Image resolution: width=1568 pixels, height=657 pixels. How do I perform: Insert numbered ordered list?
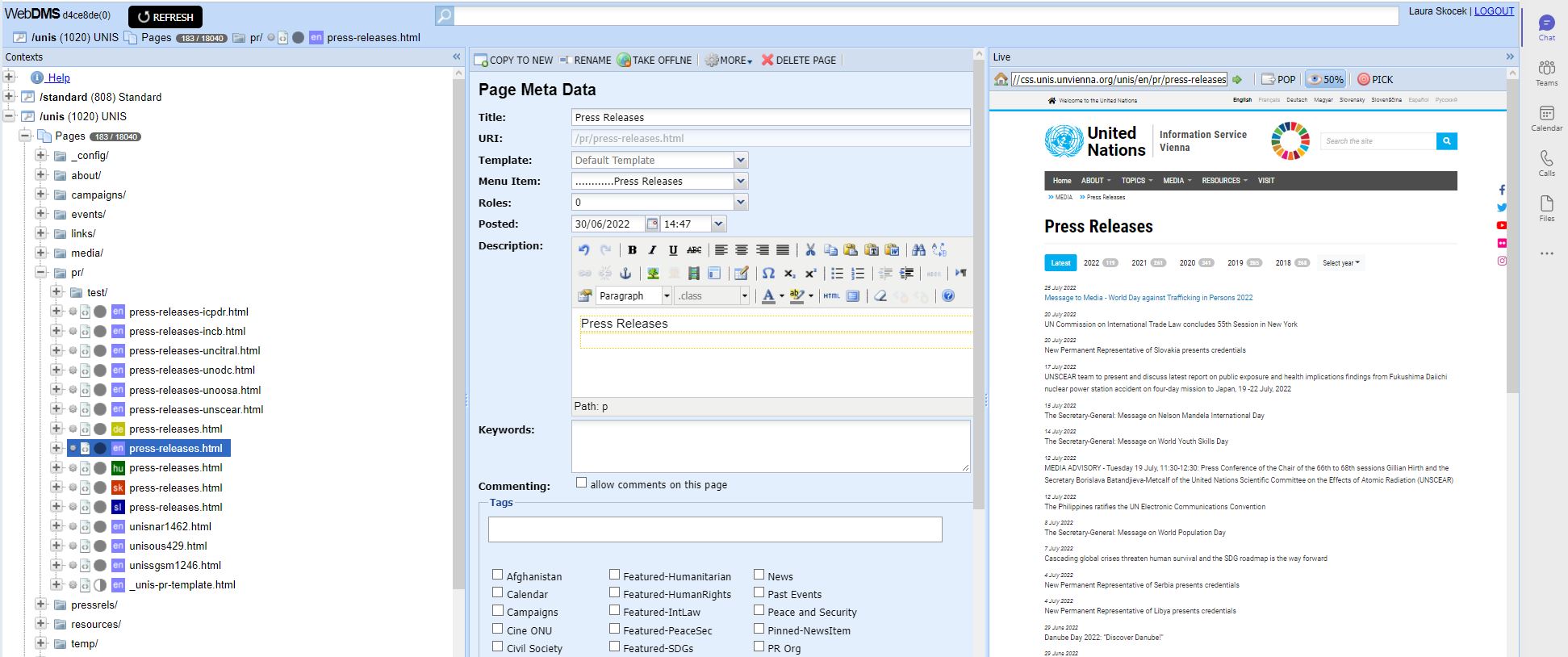tap(858, 274)
